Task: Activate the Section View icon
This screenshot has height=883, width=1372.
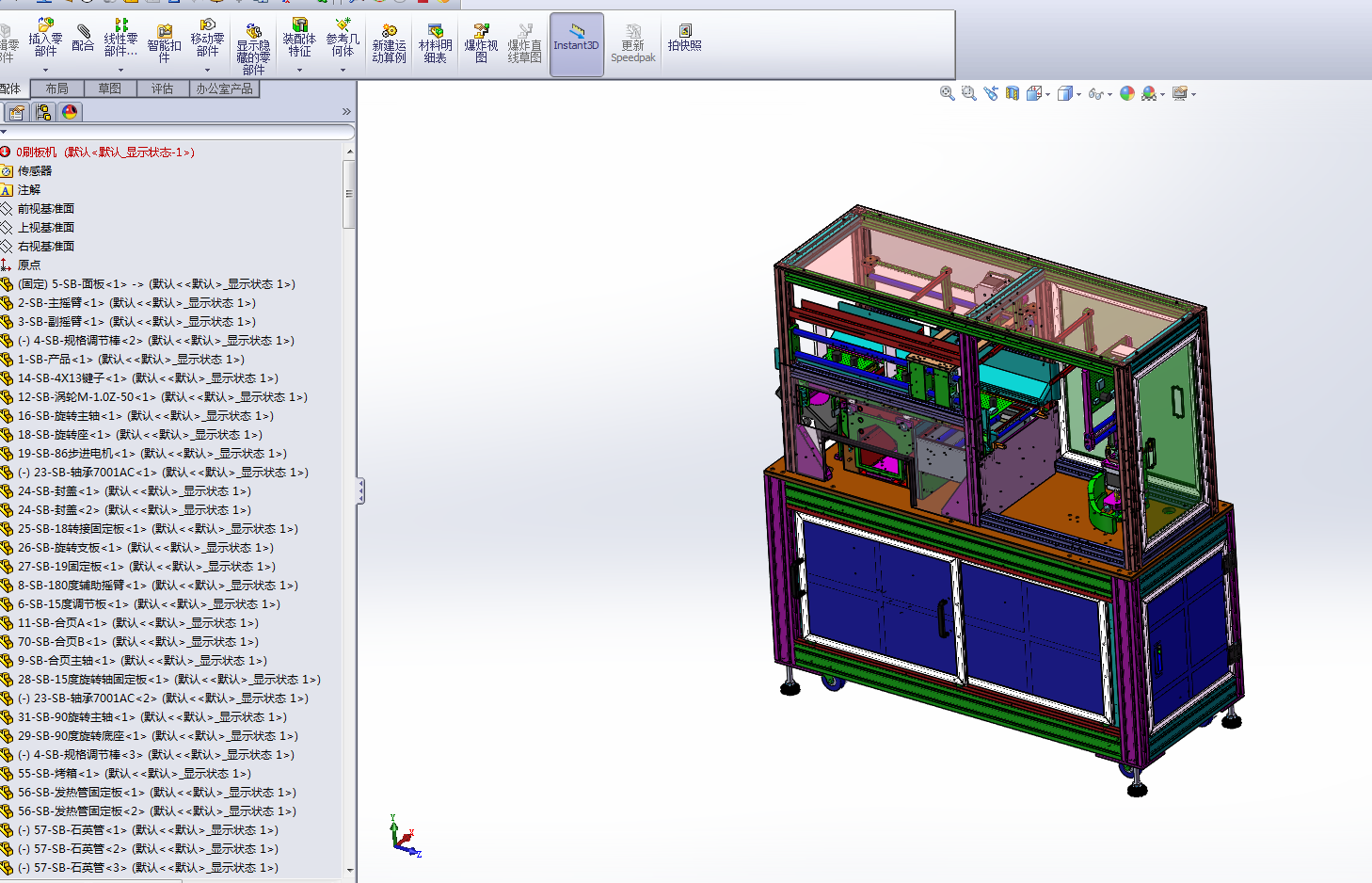Action: point(1013,93)
